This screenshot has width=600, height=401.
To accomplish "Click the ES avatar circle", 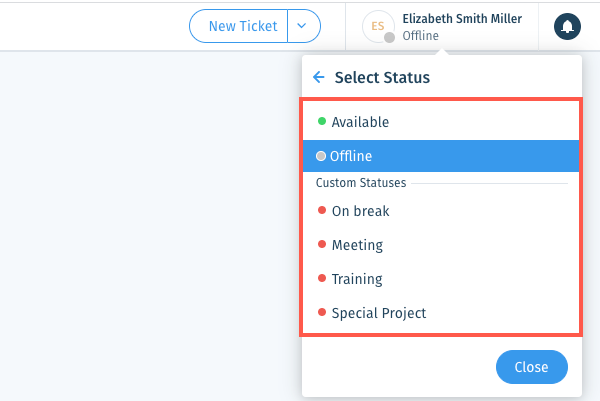I will coord(378,26).
